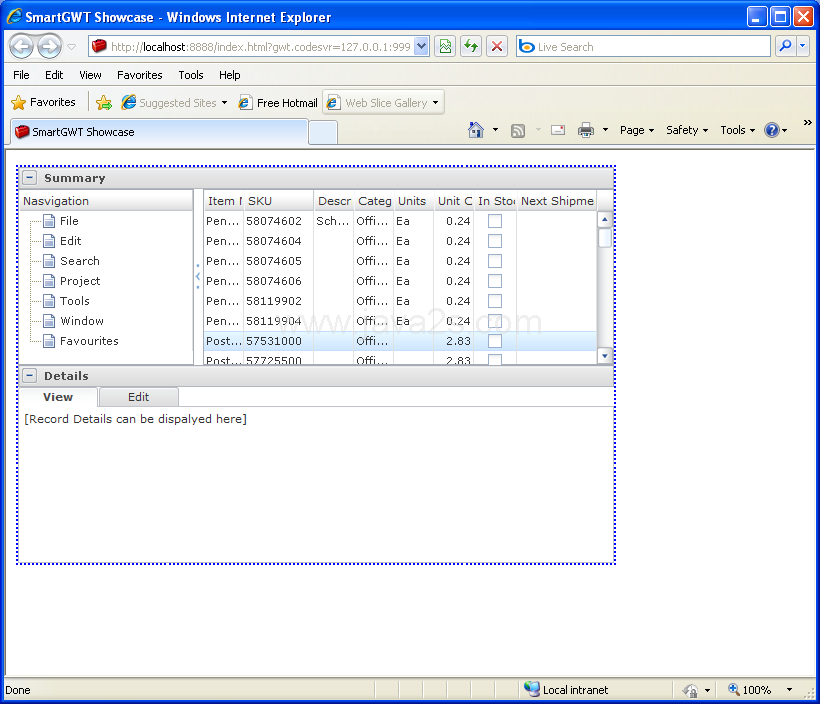Screen dimensions: 820x704
Task: Switch to the Edit tab in Details
Action: tap(139, 397)
